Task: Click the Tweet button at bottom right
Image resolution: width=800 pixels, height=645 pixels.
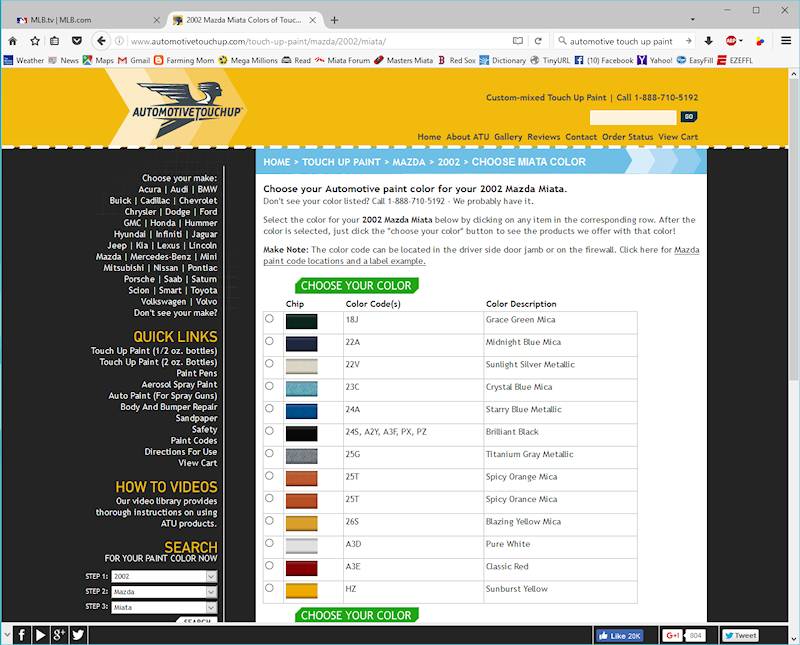Action: tap(740, 635)
